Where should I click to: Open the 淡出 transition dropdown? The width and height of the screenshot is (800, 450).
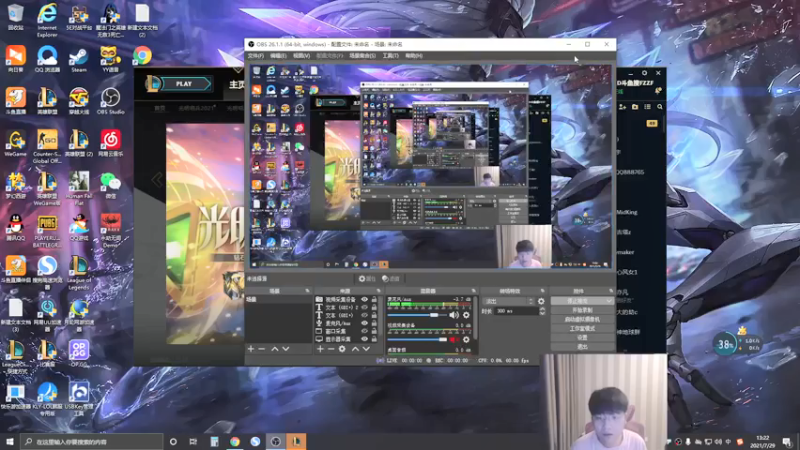(x=509, y=302)
